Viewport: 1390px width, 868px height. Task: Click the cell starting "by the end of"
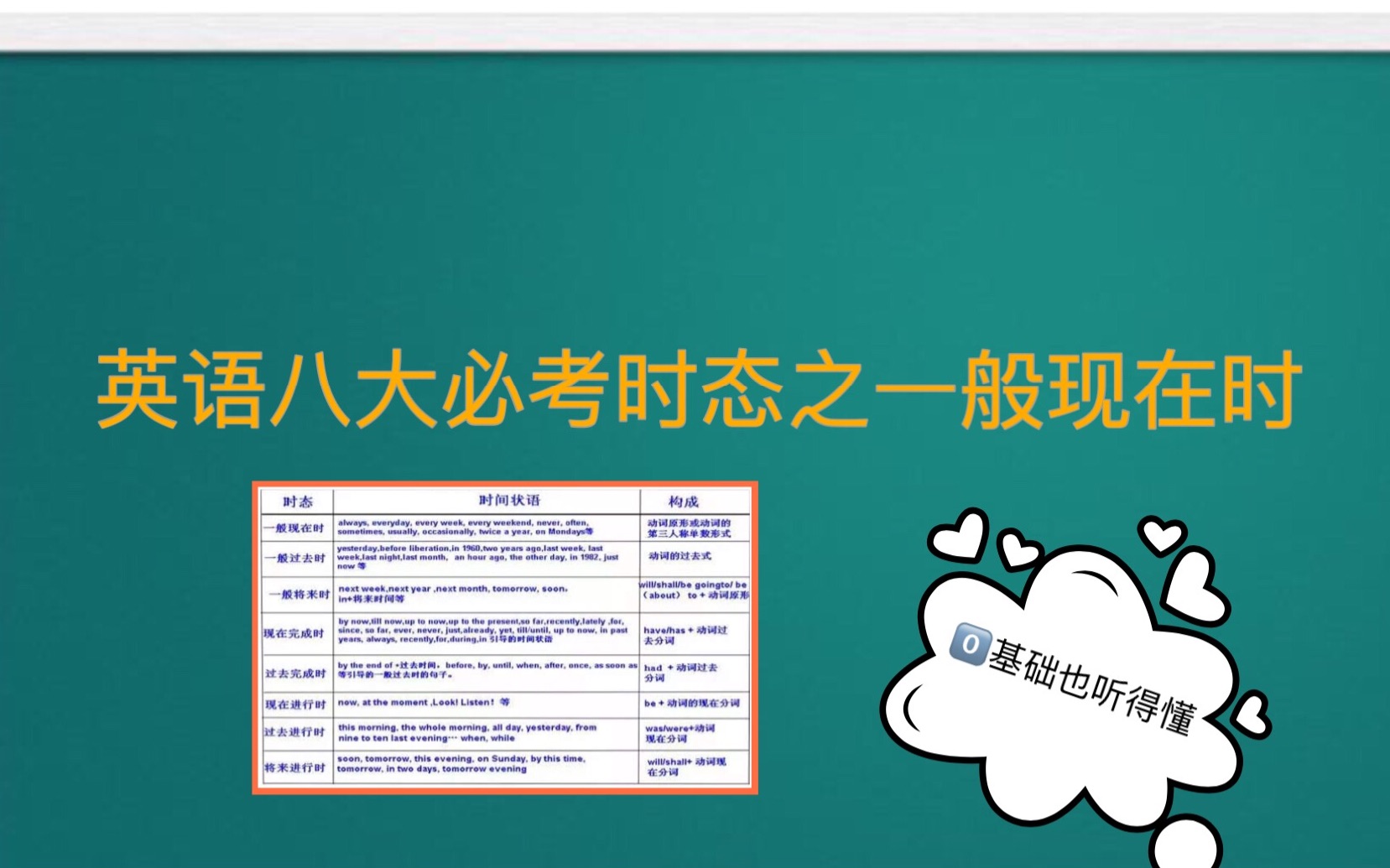tap(487, 673)
